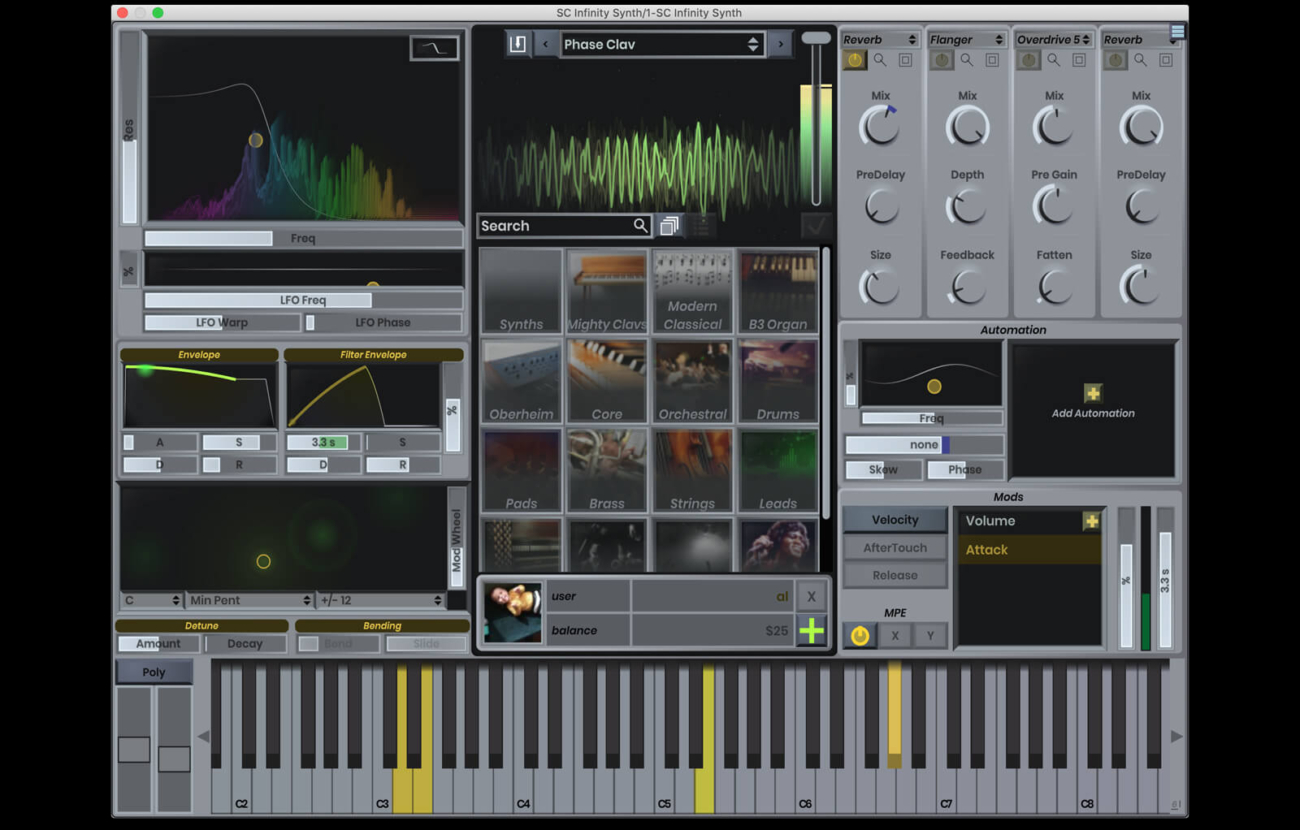The image size is (1300, 830).
Task: Select the Velocity mod source
Action: pyautogui.click(x=895, y=520)
